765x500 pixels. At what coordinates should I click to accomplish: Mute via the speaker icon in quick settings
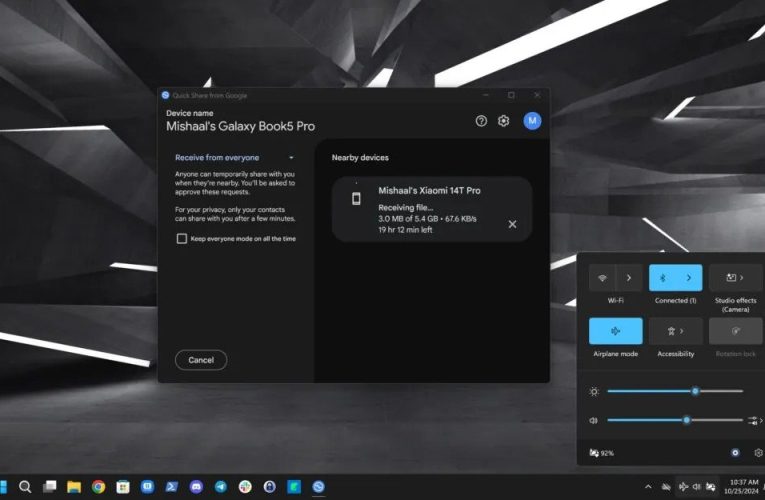[x=593, y=420]
